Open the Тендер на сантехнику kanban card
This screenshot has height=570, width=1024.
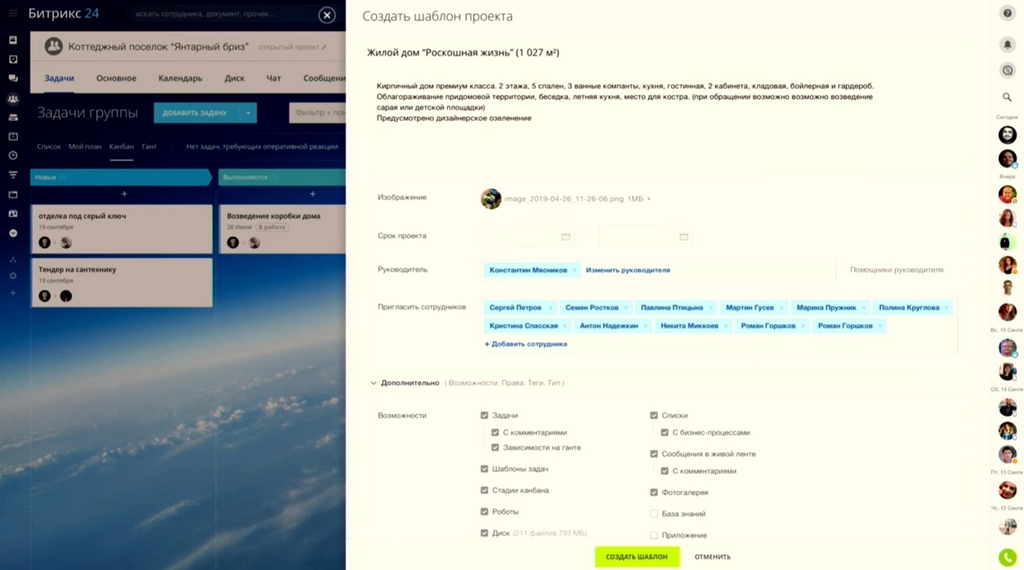tap(121, 283)
